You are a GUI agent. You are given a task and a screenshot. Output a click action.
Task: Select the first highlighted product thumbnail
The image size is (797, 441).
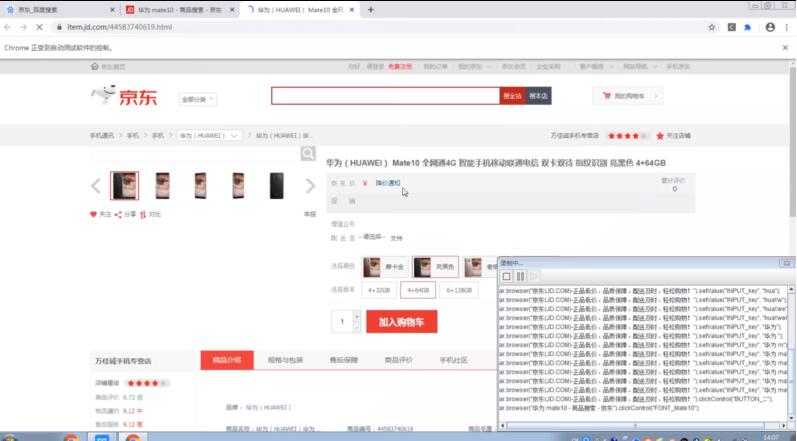click(125, 185)
